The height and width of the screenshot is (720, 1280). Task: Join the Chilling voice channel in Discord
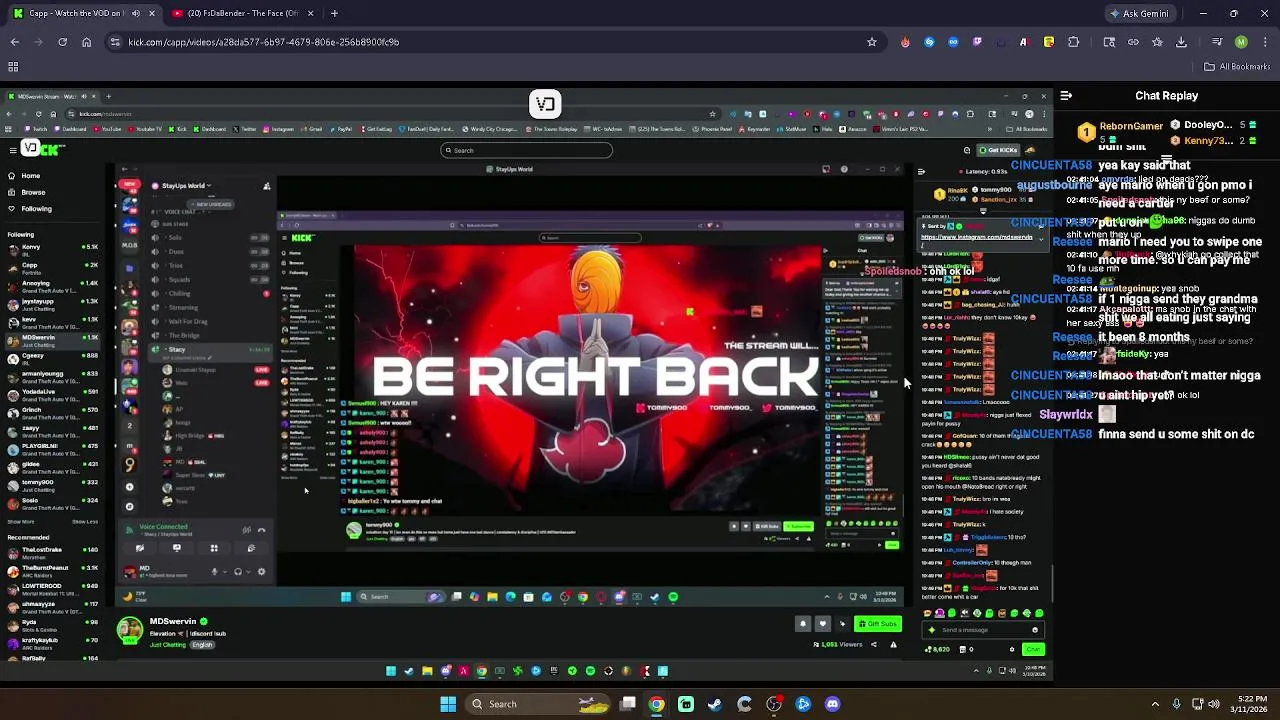pyautogui.click(x=208, y=293)
